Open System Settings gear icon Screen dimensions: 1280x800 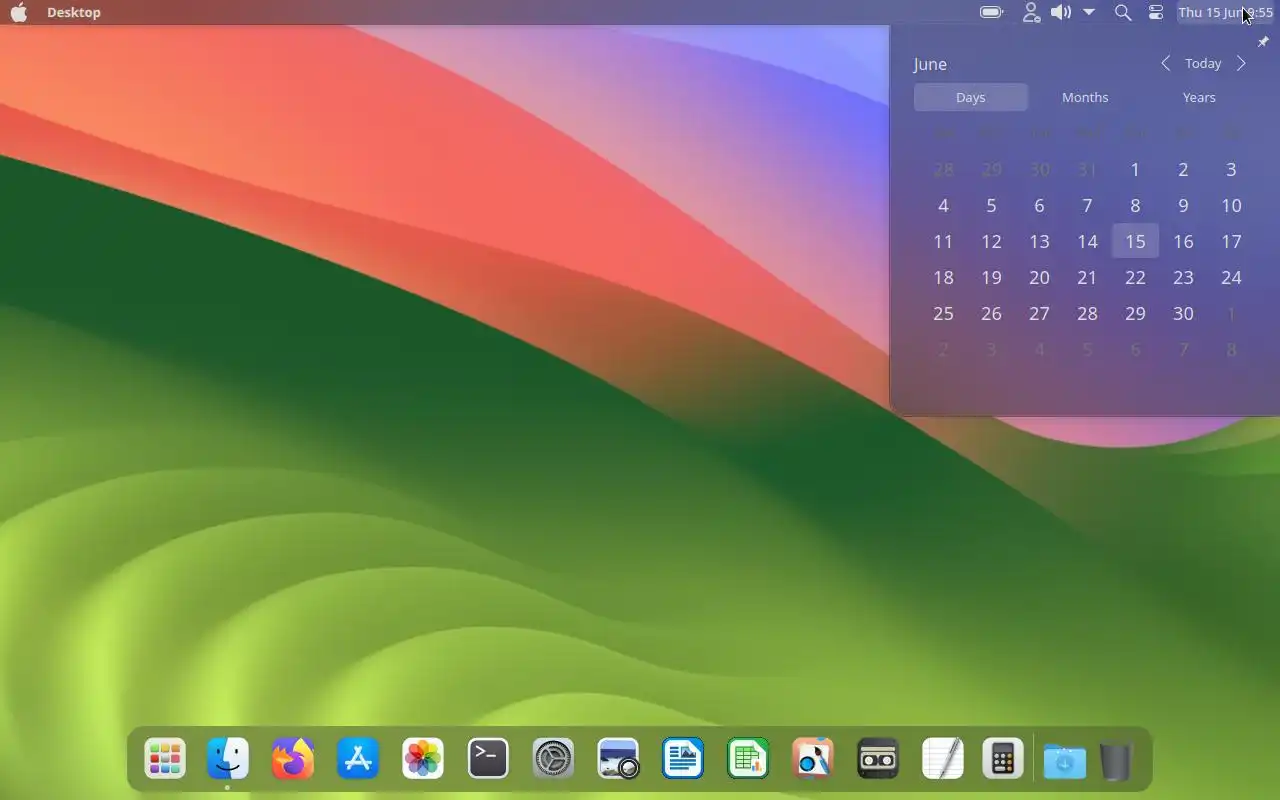click(x=553, y=759)
